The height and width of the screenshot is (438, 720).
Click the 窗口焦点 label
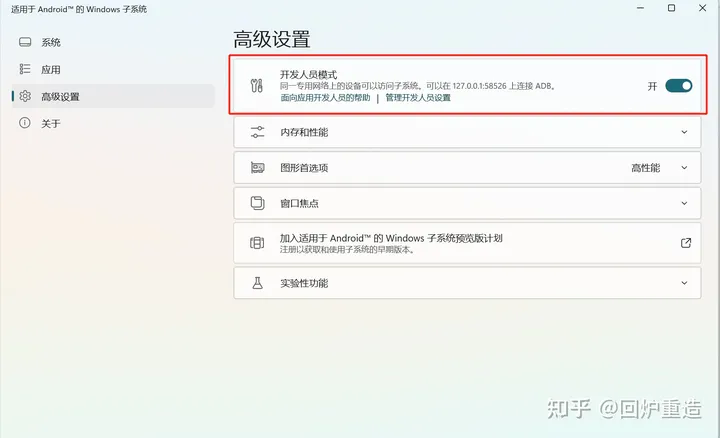(299, 203)
